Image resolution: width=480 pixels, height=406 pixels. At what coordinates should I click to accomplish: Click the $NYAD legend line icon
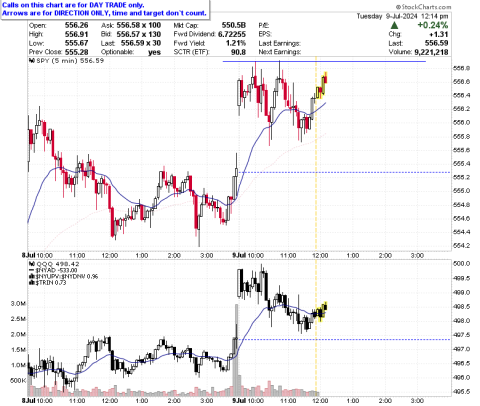point(32,270)
